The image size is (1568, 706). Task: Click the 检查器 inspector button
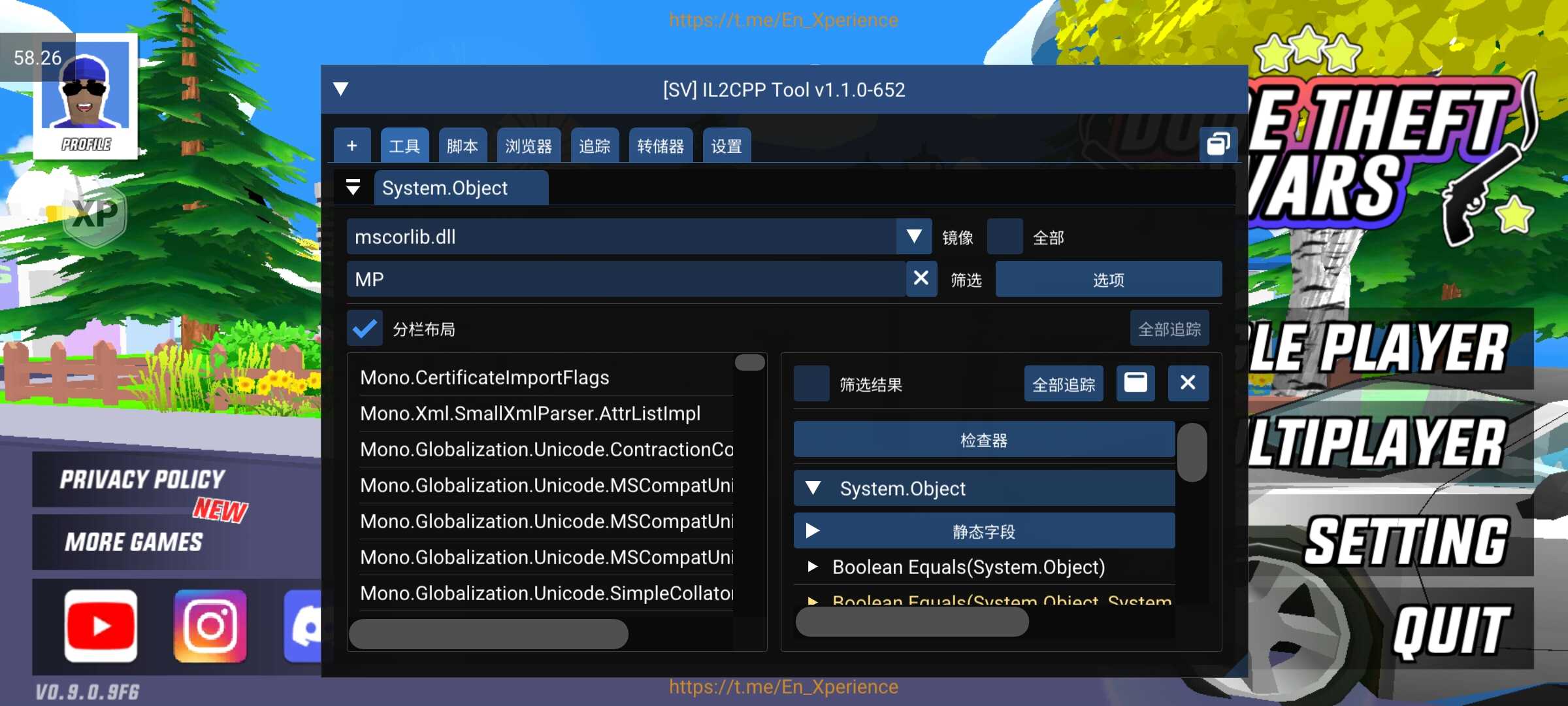983,440
